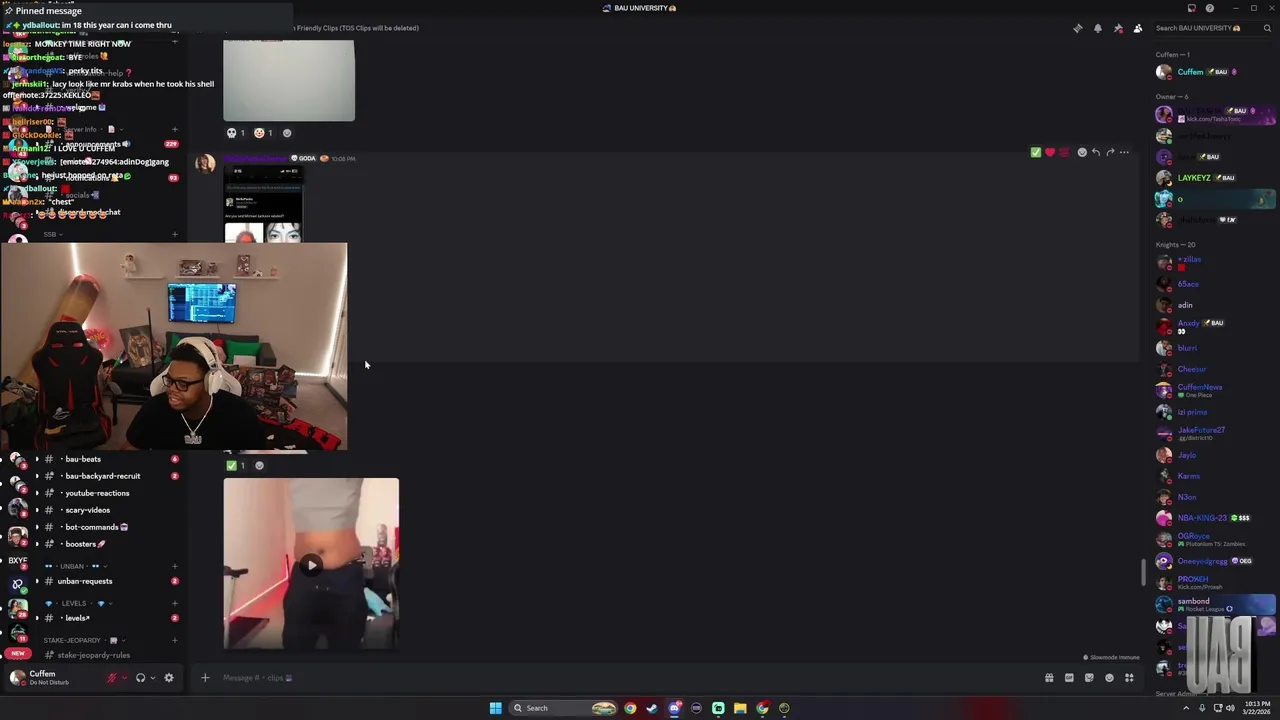Forward the hovered message
Image resolution: width=1280 pixels, height=720 pixels.
pos(1110,152)
